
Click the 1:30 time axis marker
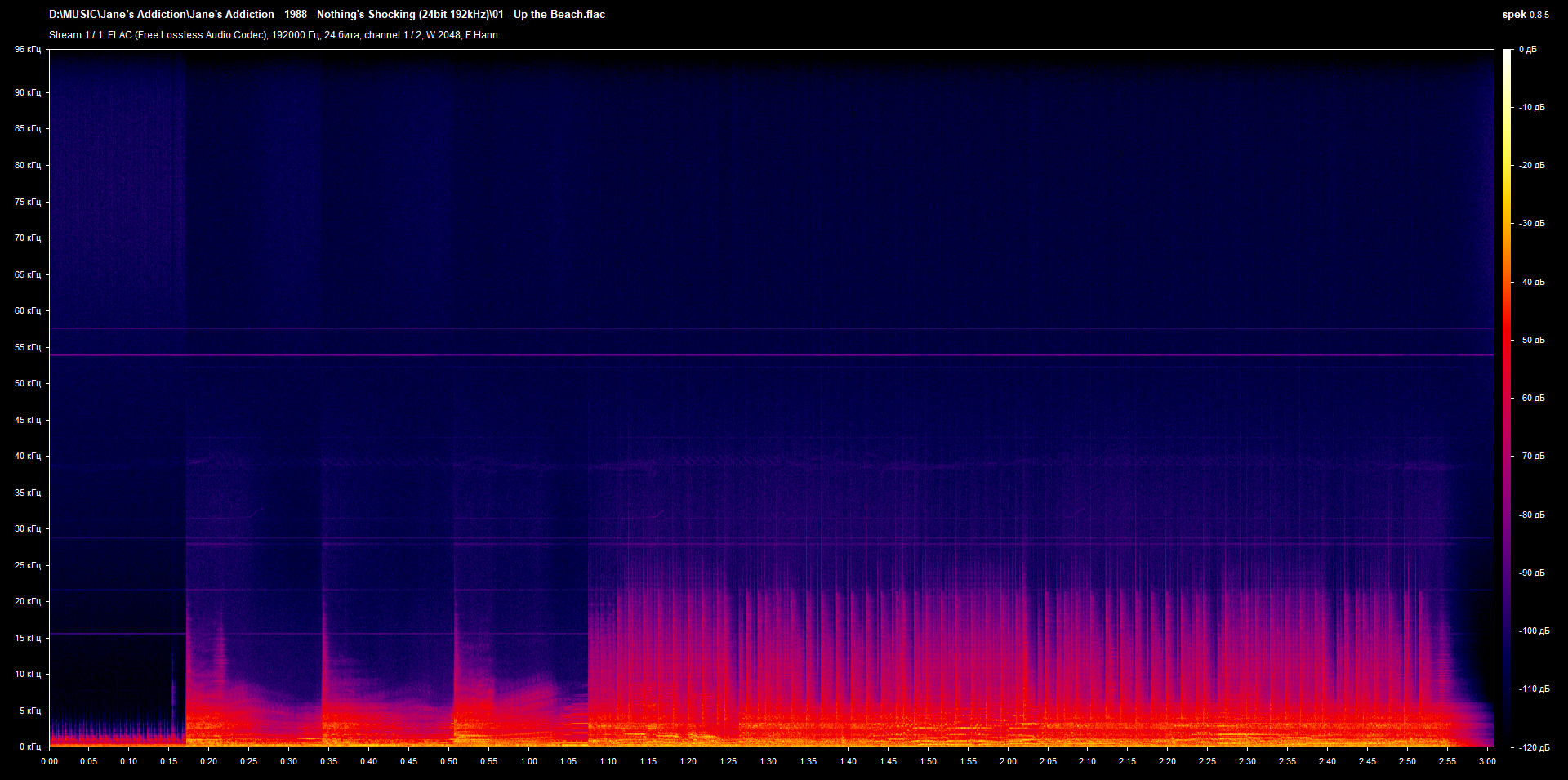[x=768, y=761]
